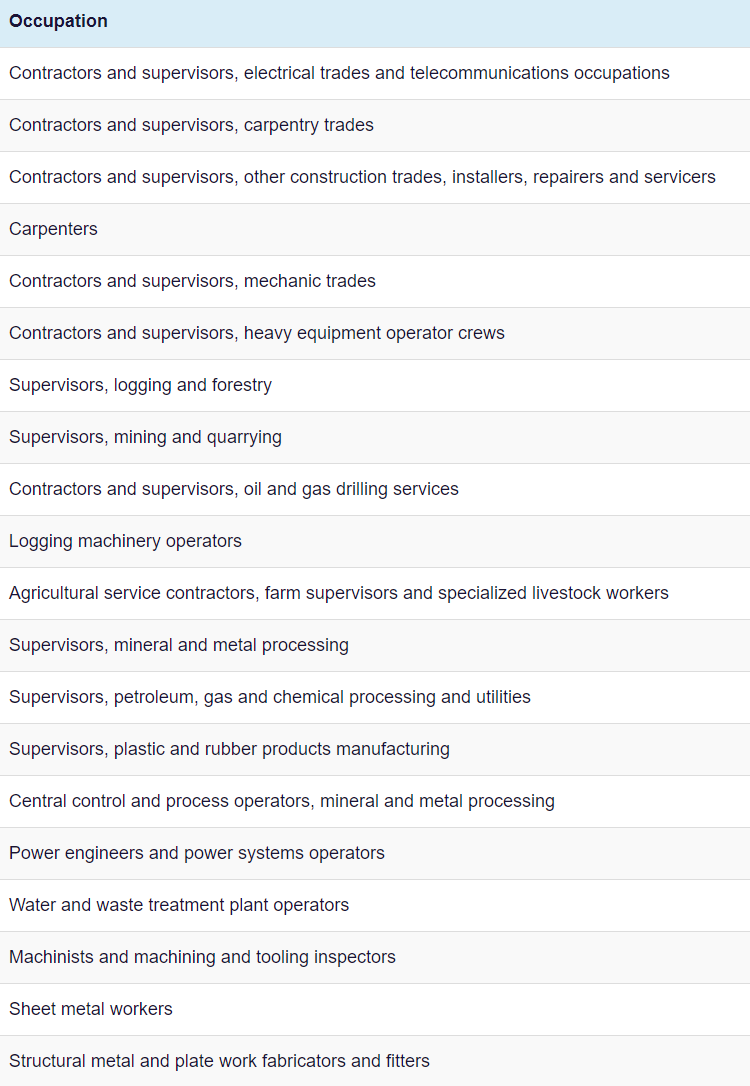Click Water and waste treatment plant operators
This screenshot has height=1086, width=750.
[x=375, y=905]
